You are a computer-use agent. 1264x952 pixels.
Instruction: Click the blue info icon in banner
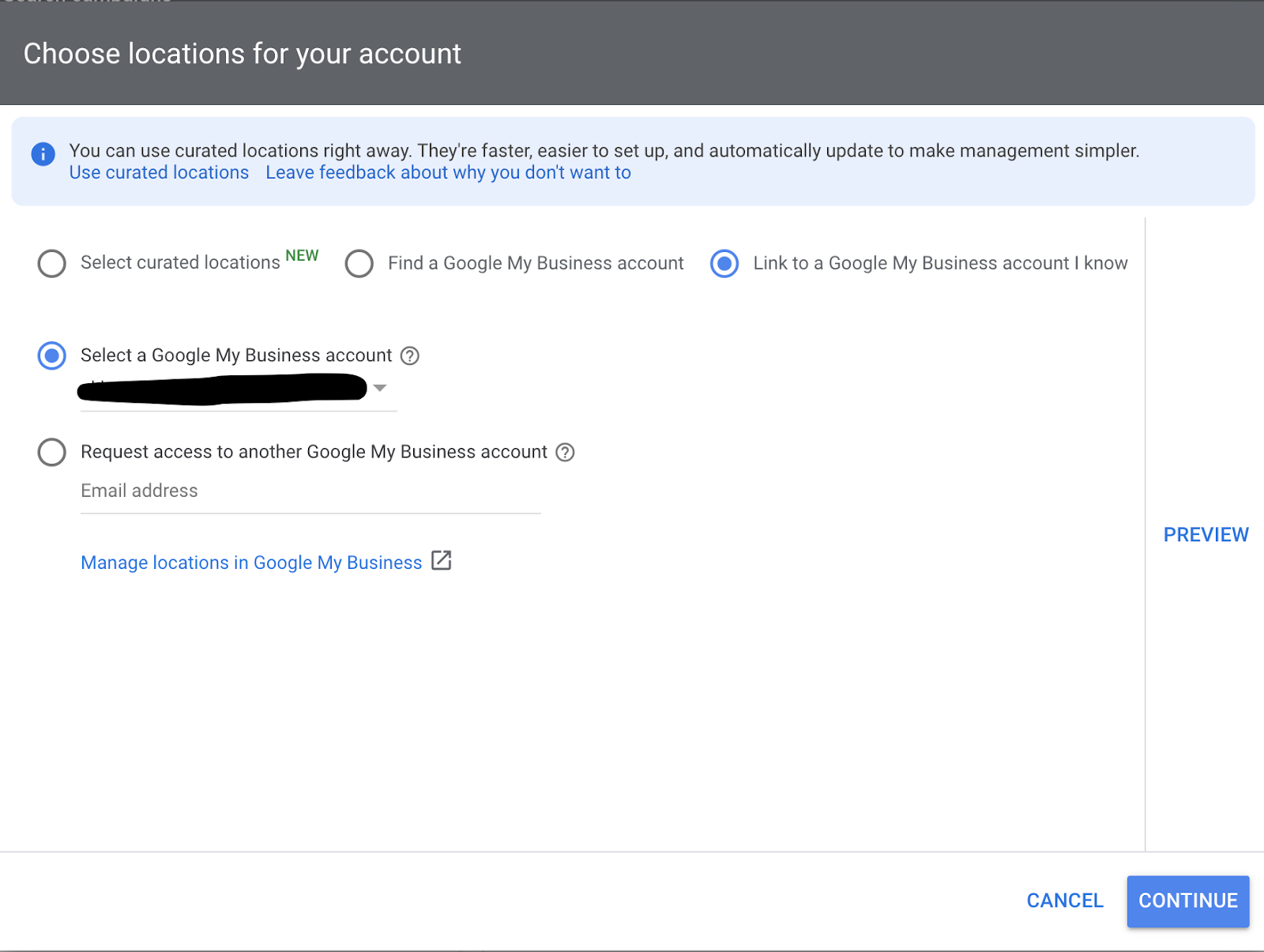pos(43,153)
